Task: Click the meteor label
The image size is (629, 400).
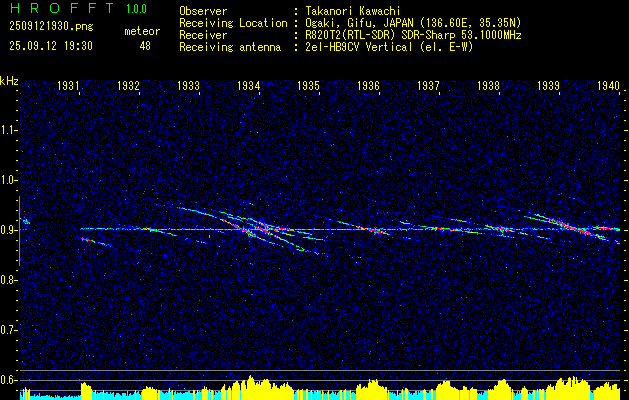Action: (x=142, y=31)
